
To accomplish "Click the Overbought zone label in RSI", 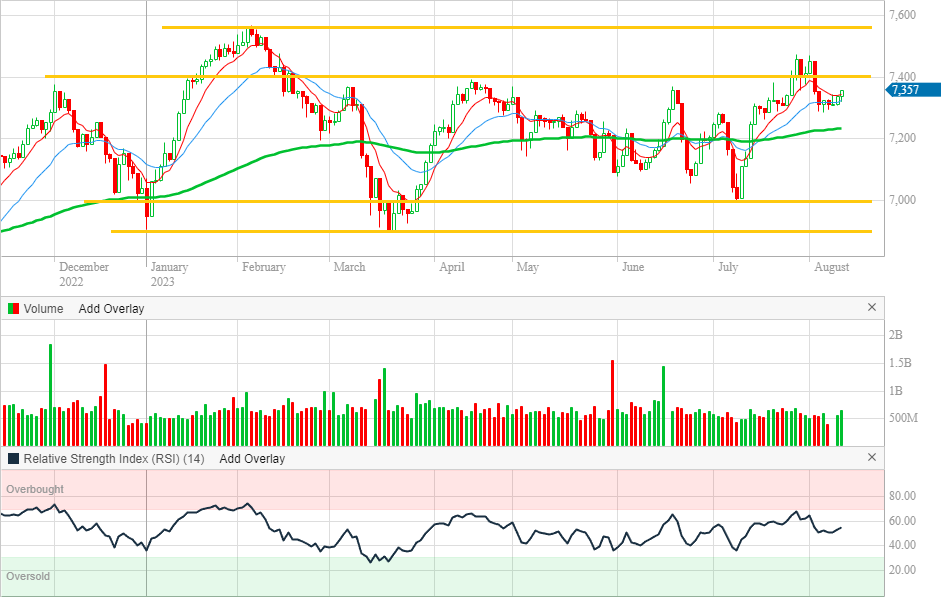I will (x=35, y=489).
